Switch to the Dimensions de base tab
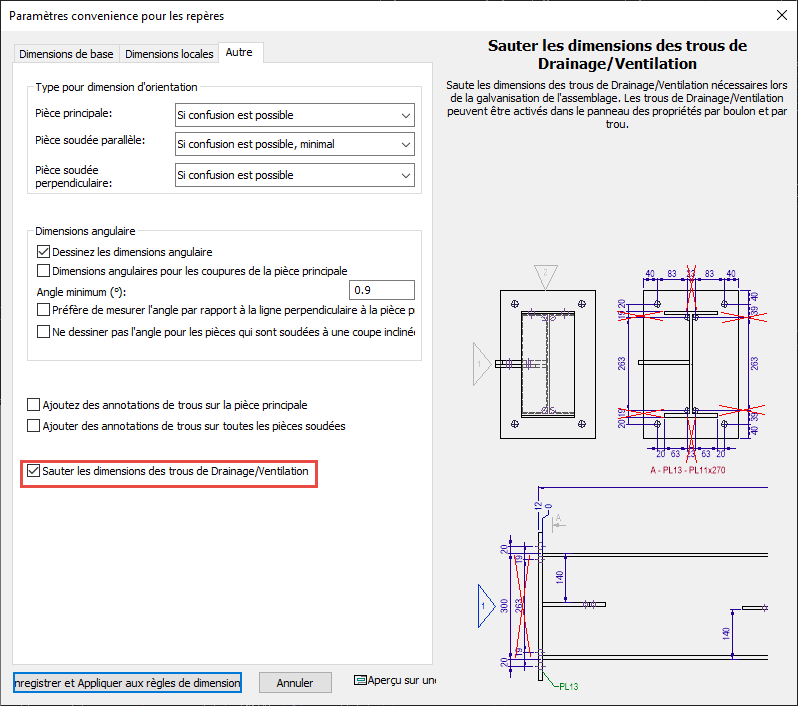Image resolution: width=798 pixels, height=706 pixels. coord(66,54)
